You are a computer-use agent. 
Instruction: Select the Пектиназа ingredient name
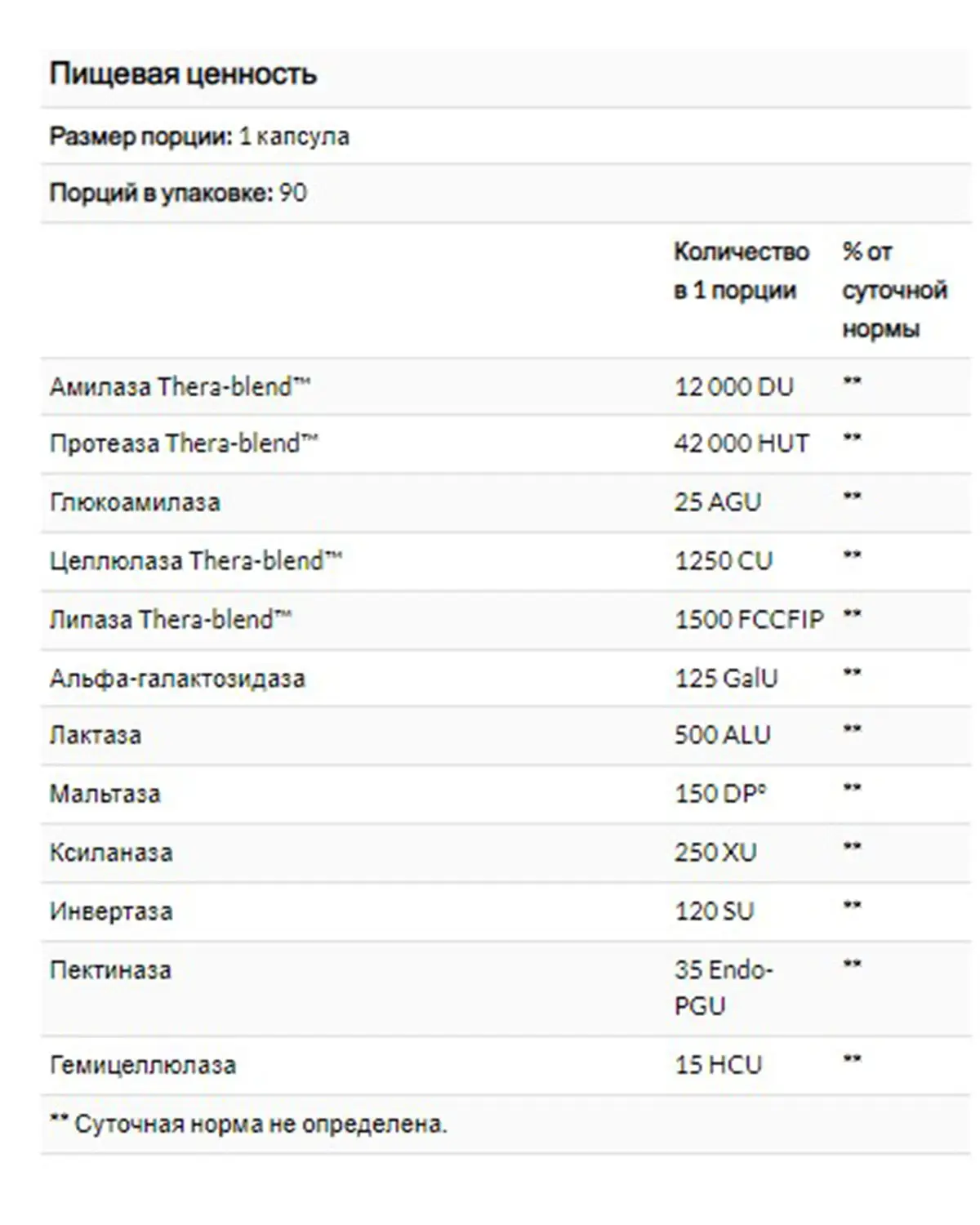(x=110, y=970)
